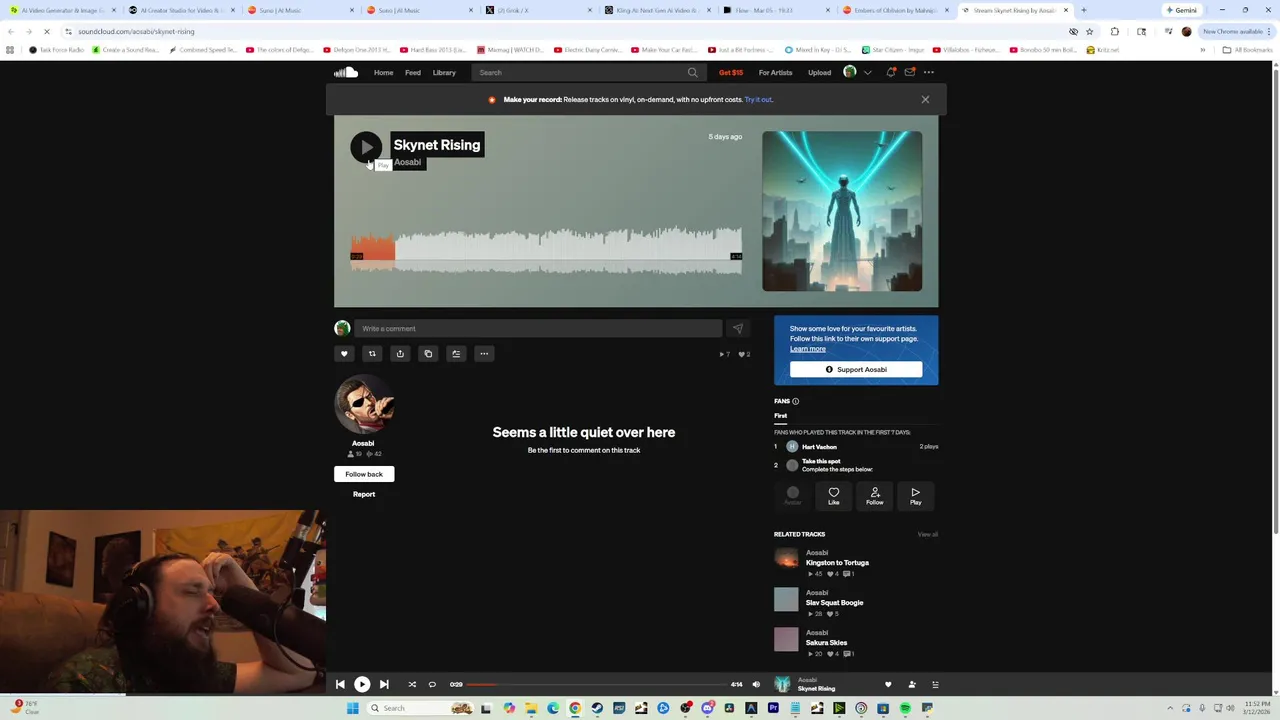
Task: Repost the Skynet Rising track
Action: tap(372, 353)
